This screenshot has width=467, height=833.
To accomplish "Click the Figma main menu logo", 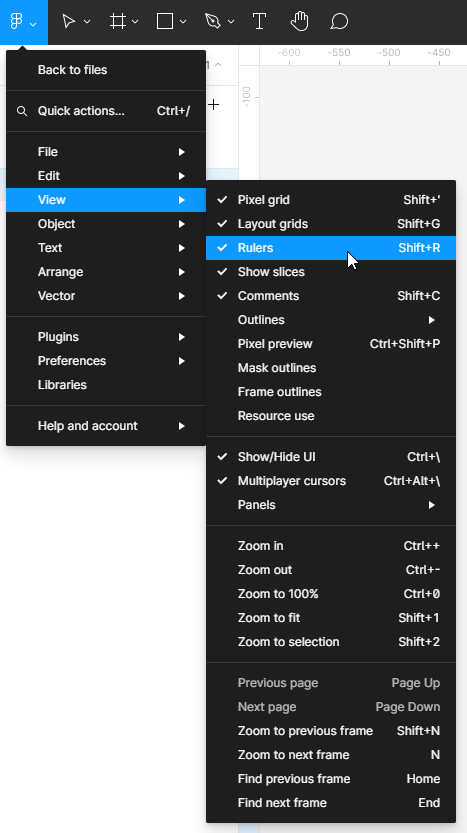I will point(17,22).
